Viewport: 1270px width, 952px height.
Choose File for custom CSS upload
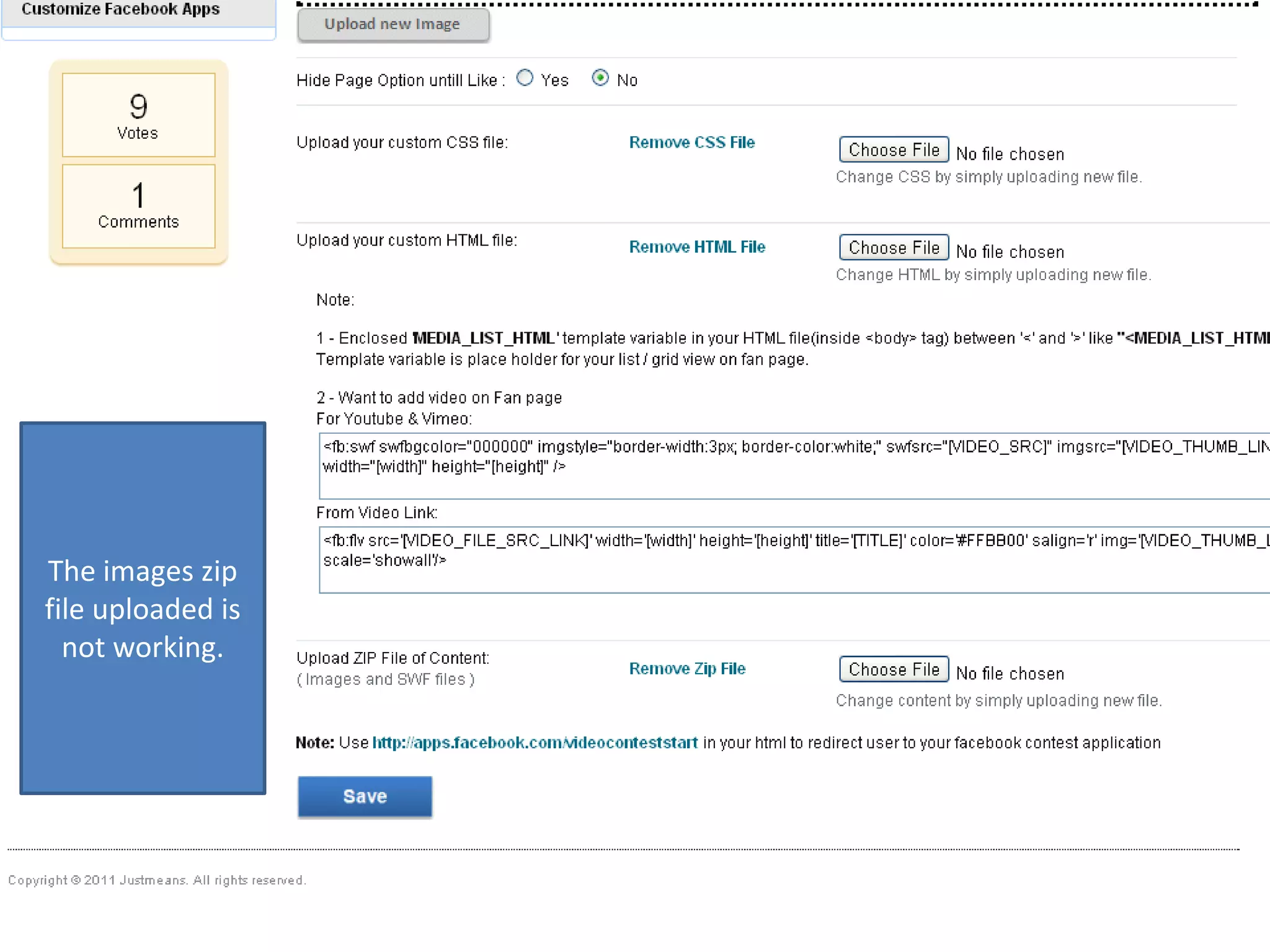[x=894, y=149]
